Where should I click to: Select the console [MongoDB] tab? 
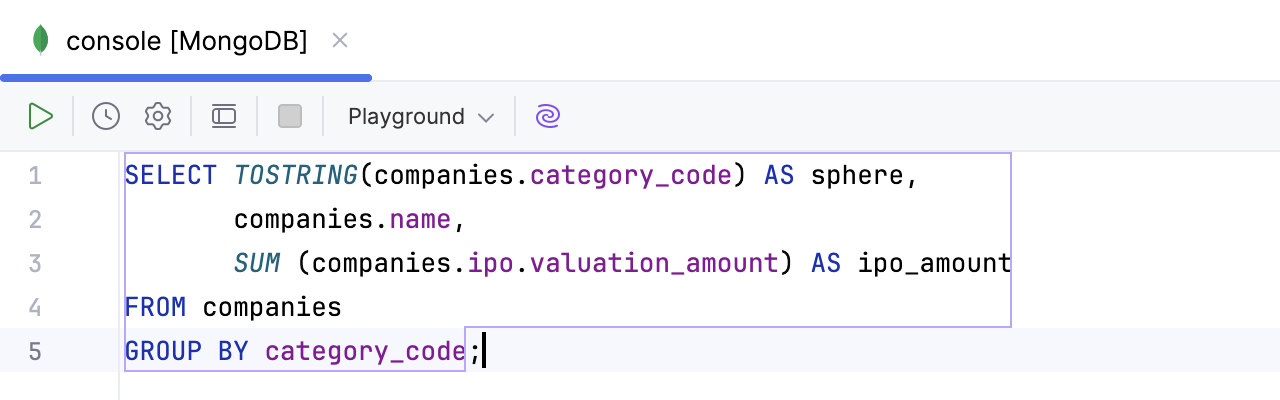(x=186, y=41)
